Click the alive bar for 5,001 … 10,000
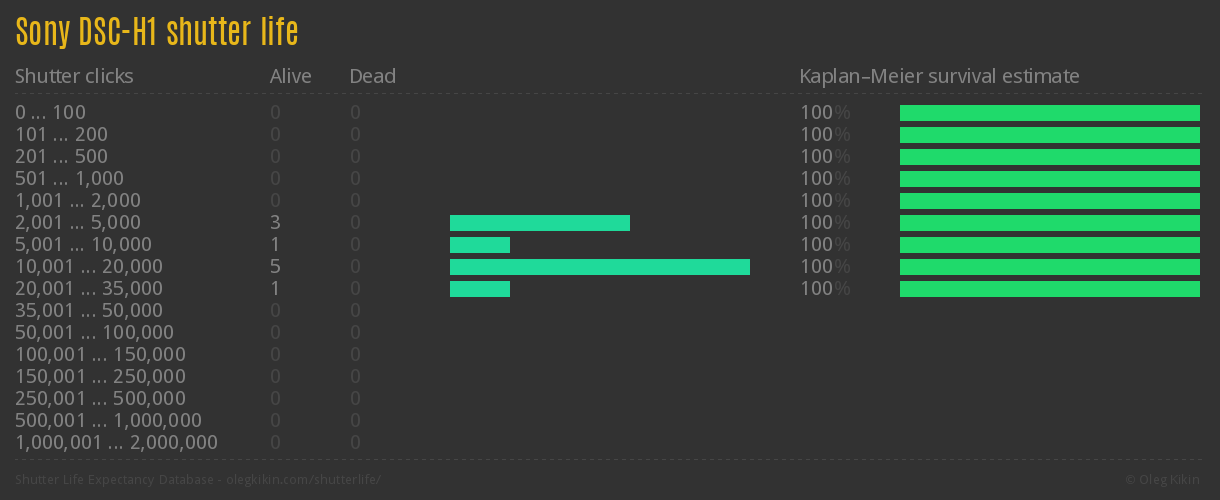1220x500 pixels. click(479, 245)
